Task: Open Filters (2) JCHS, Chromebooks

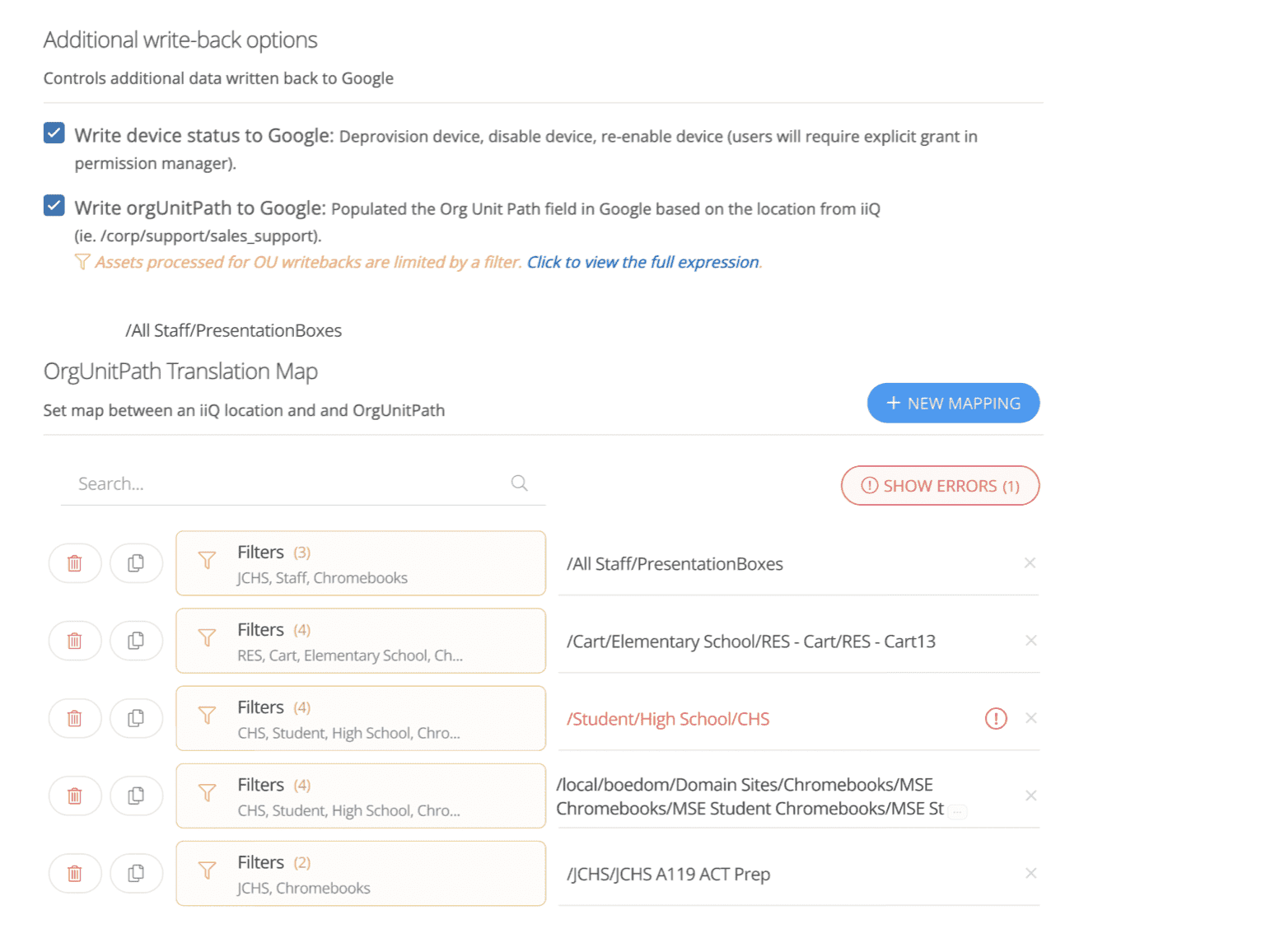Action: click(x=361, y=873)
